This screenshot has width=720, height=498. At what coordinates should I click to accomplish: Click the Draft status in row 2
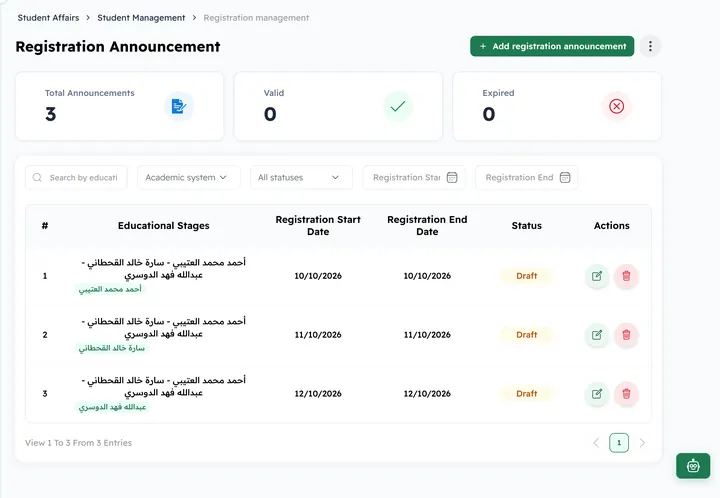(x=527, y=335)
